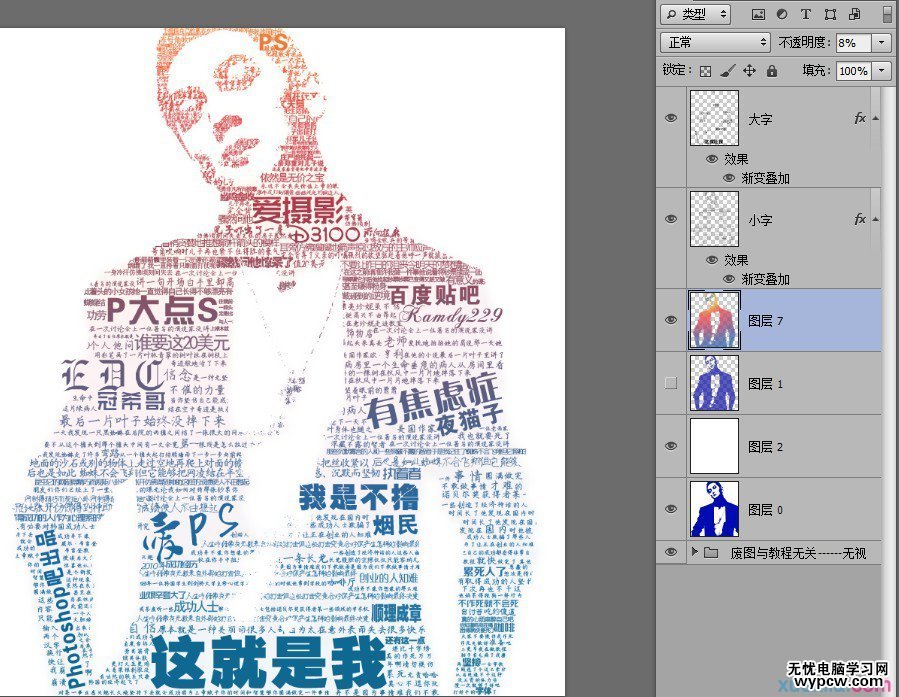
Task: Hide the 大字 layer
Action: click(x=671, y=118)
